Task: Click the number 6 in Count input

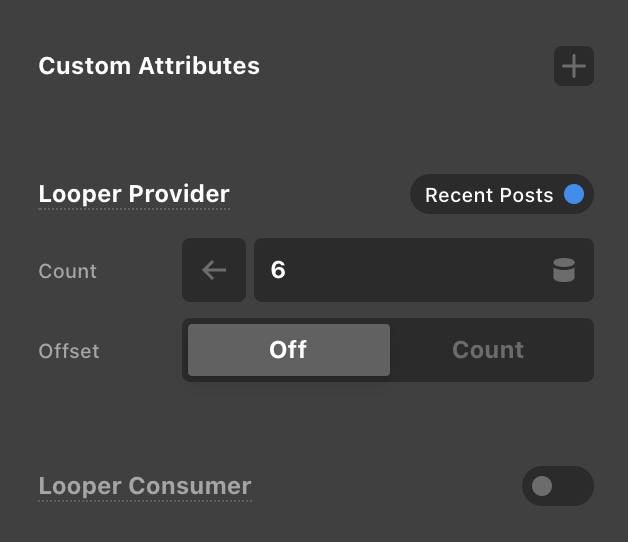Action: [278, 270]
